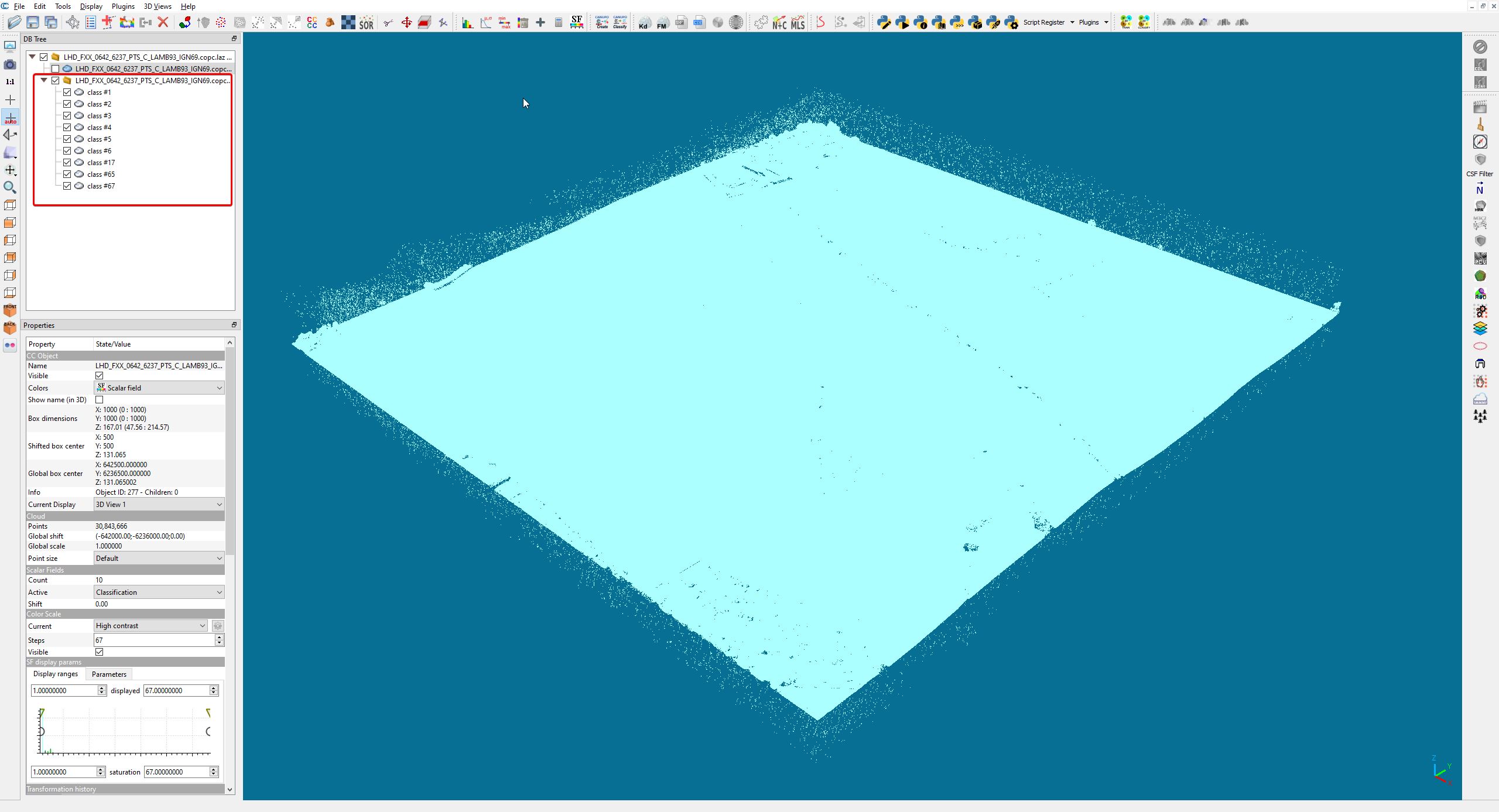Click the SOR filter tool icon

[x=367, y=22]
